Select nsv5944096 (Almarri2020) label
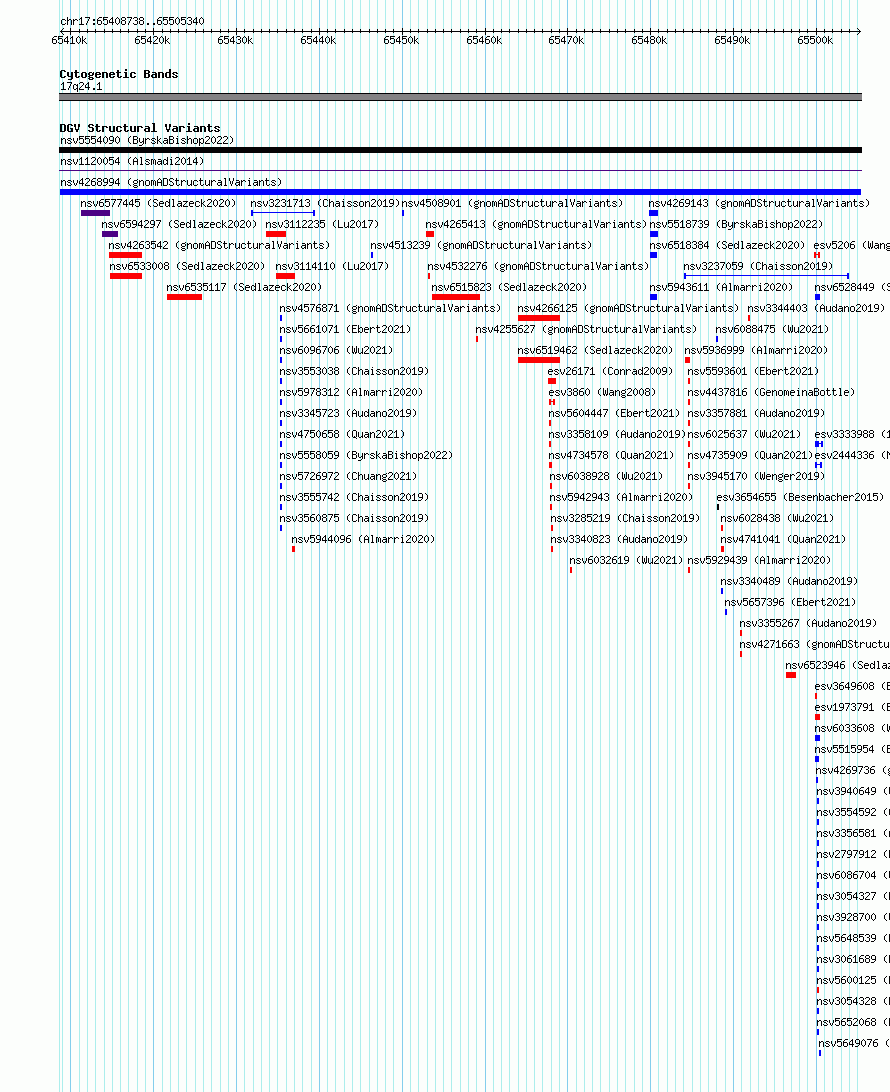This screenshot has height=1092, width=890. 363,539
